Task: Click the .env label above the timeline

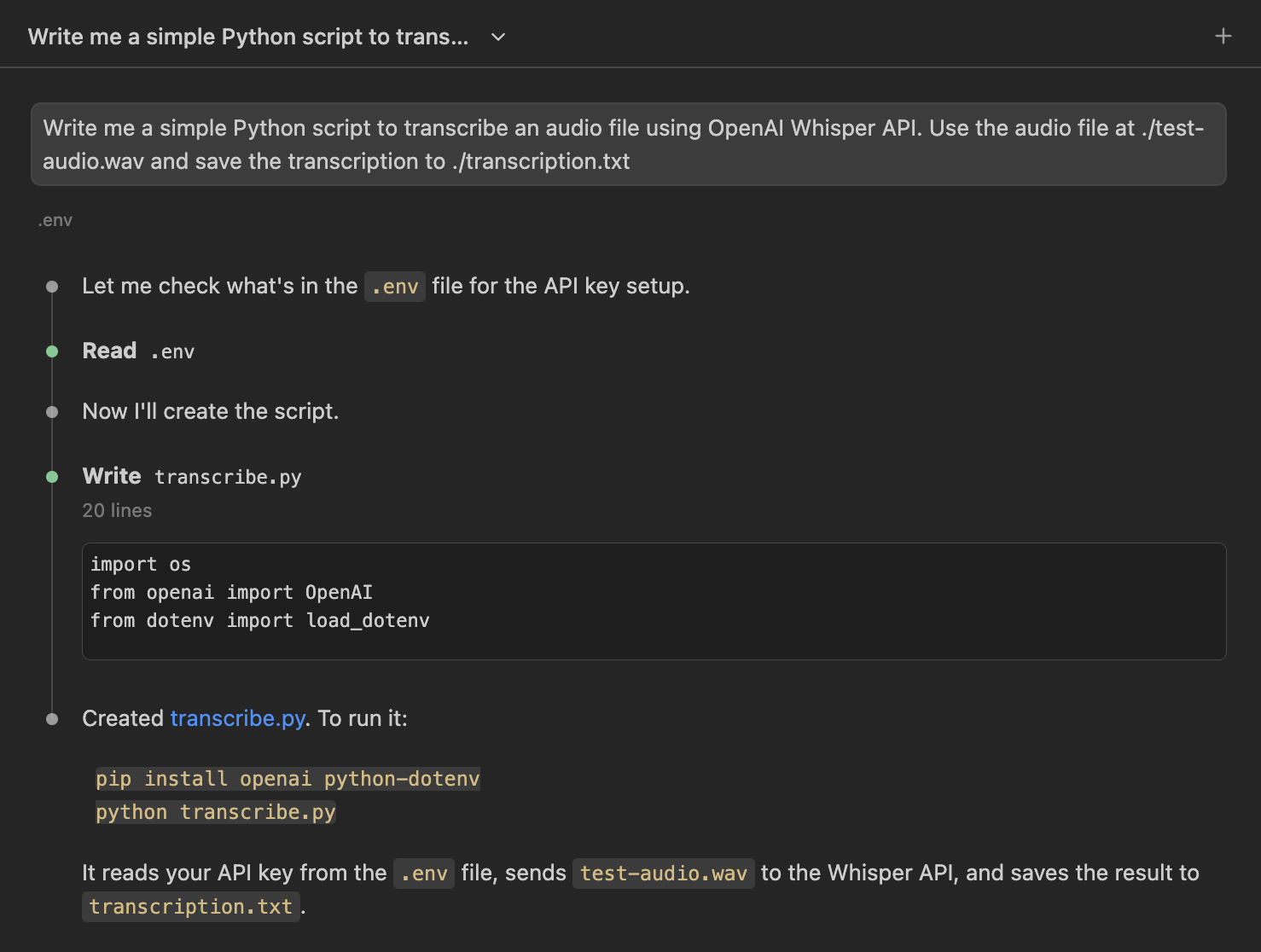Action: 55,219
